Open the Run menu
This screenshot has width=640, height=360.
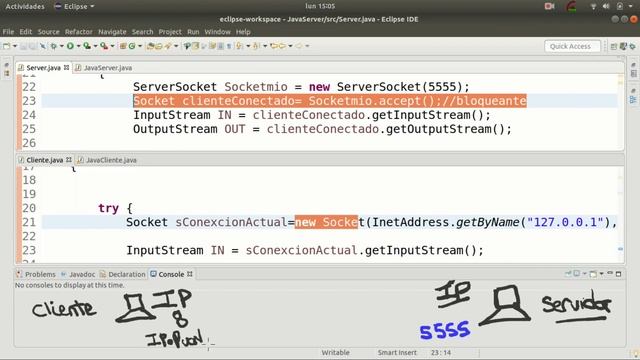tap(193, 32)
